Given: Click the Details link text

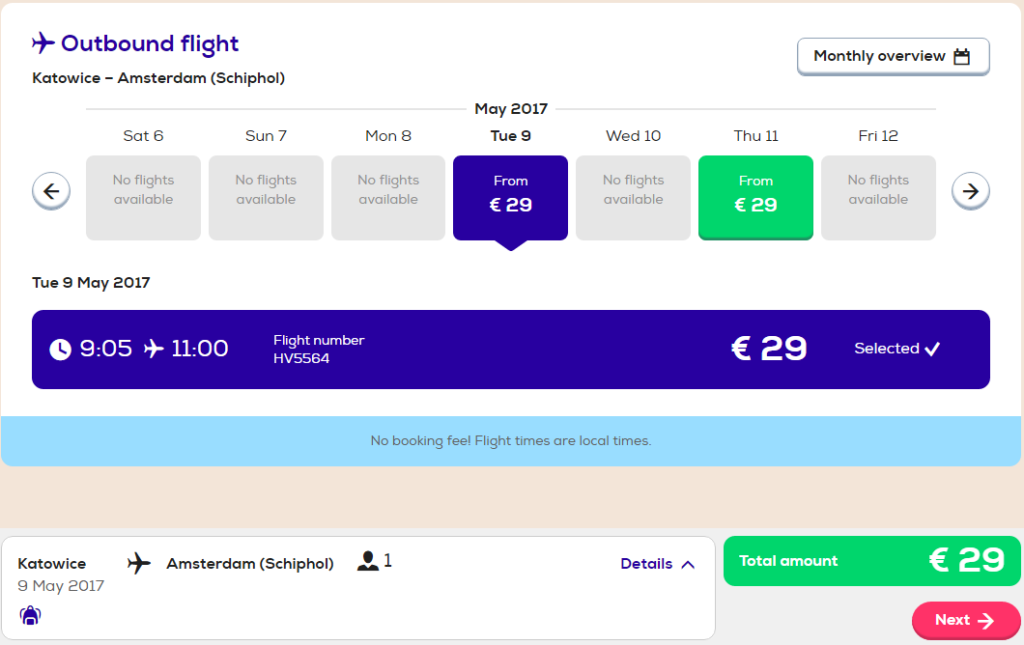Looking at the screenshot, I should click(646, 563).
